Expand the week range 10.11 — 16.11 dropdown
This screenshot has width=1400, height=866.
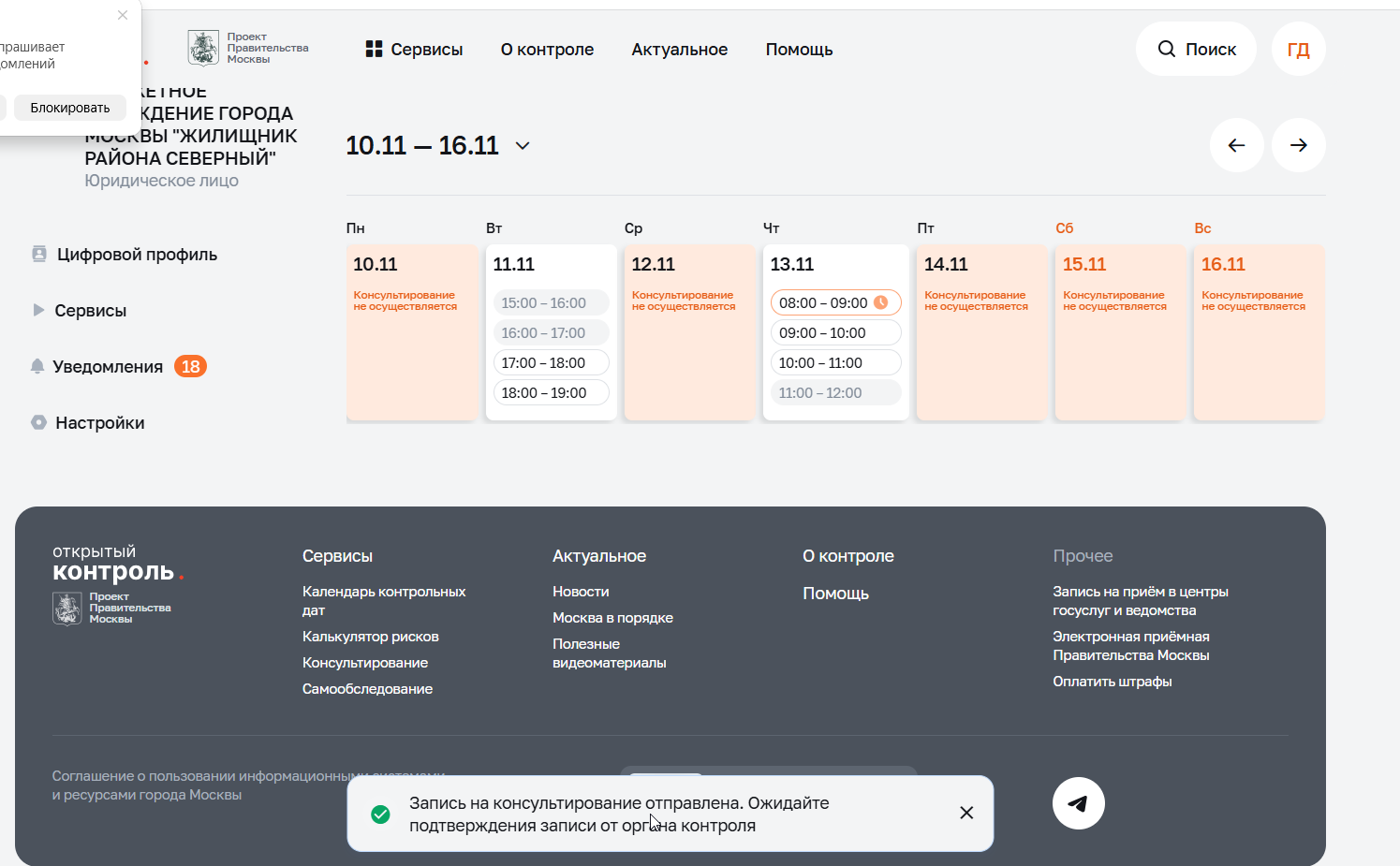523,146
